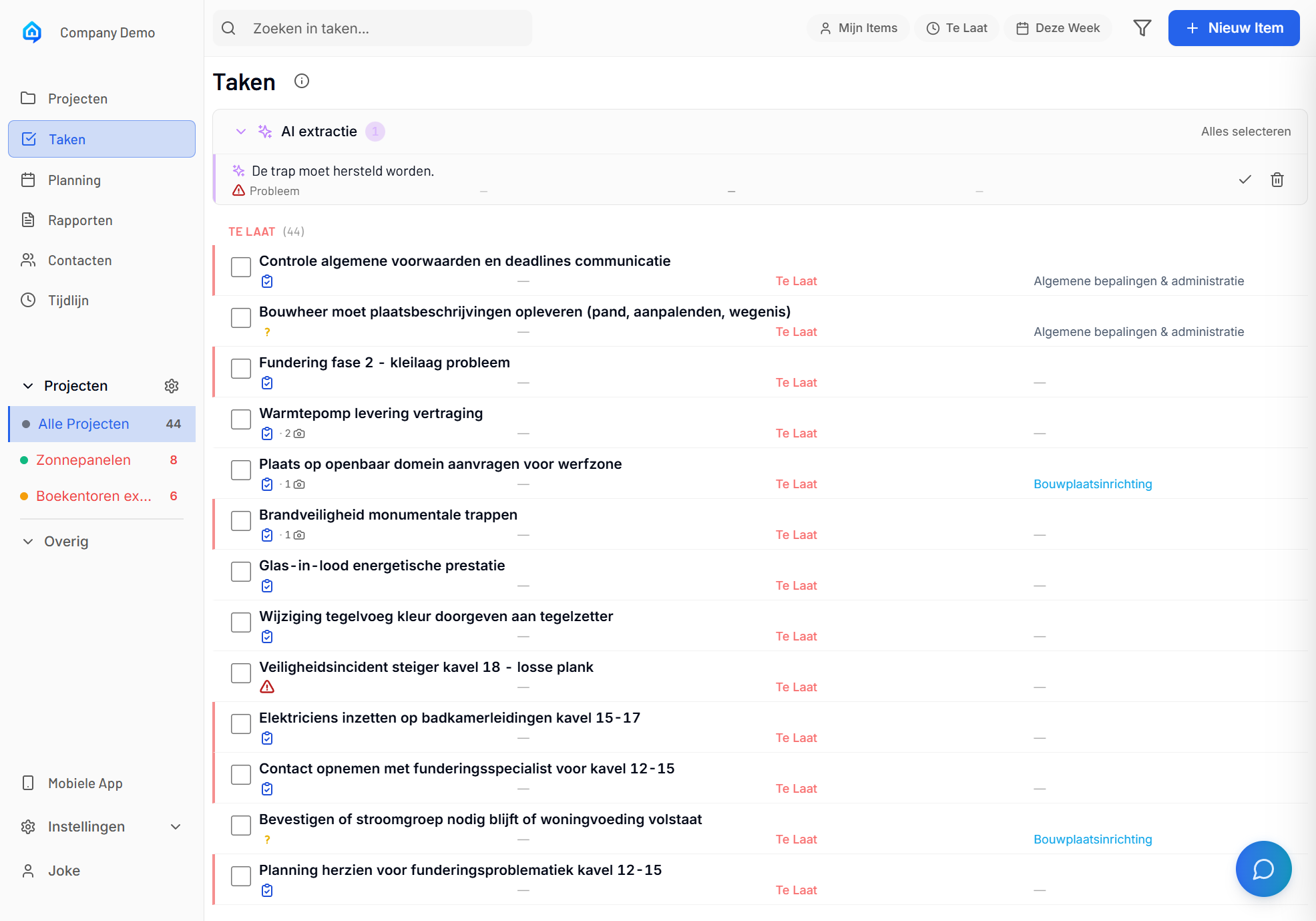Expand the Instellingen menu chevron
Screen dimensions: 1316x921
coord(176,827)
